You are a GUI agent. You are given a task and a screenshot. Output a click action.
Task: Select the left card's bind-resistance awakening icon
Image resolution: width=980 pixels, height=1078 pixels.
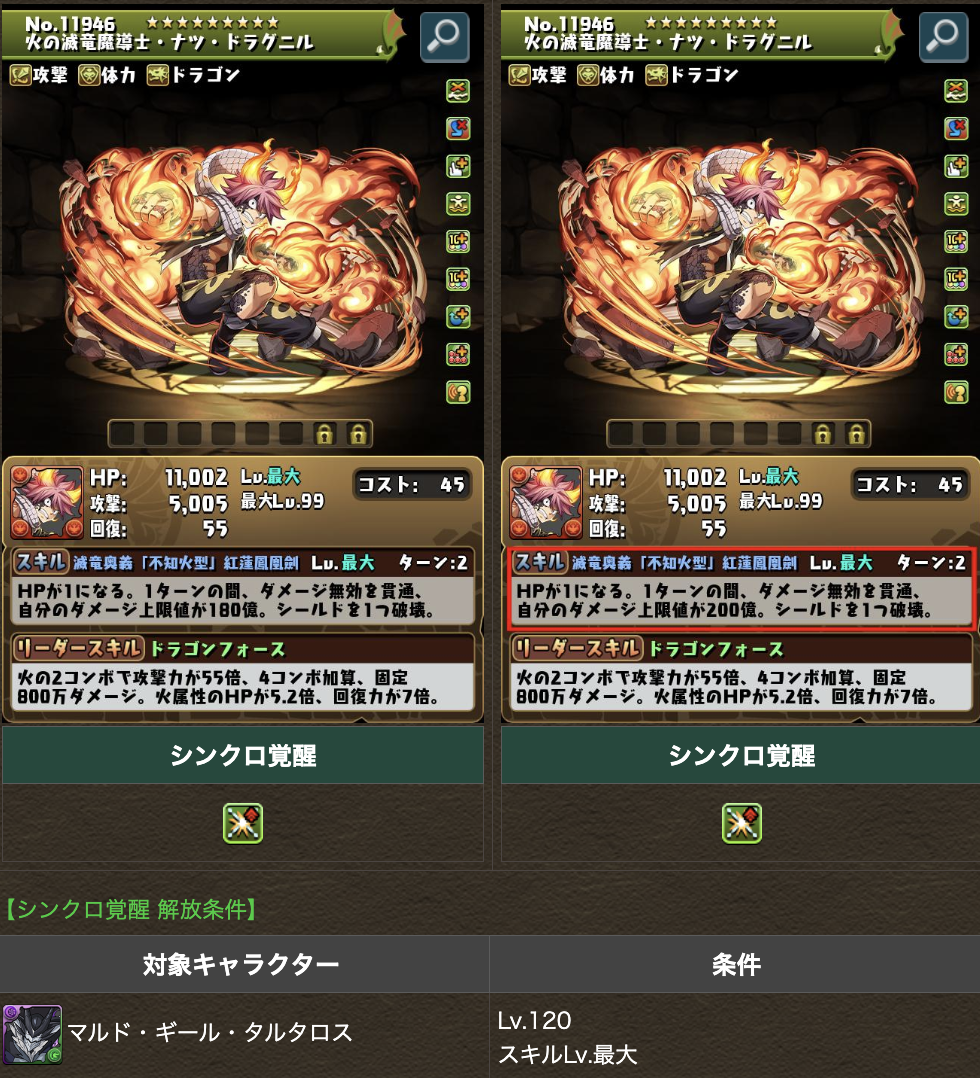pos(458,91)
